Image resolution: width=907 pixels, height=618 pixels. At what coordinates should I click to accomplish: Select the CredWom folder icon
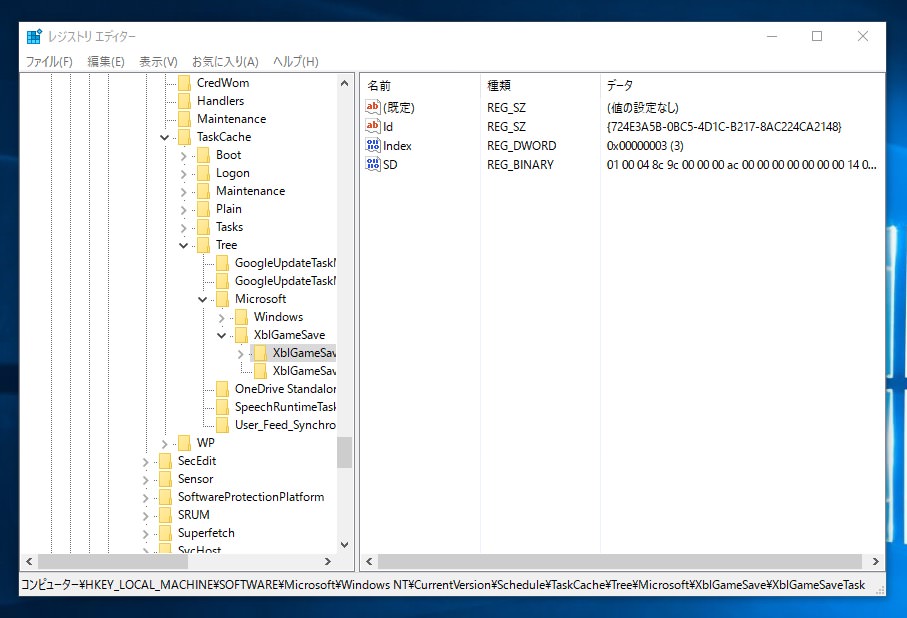click(185, 83)
